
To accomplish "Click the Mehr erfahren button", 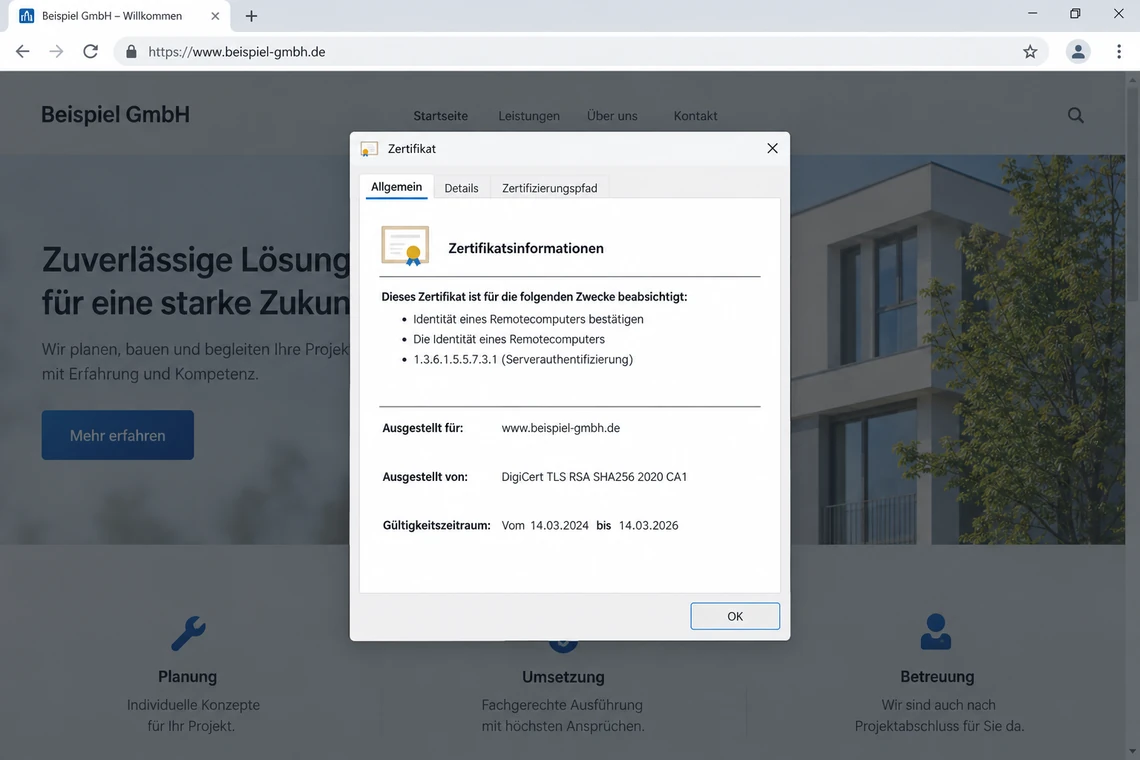I will pyautogui.click(x=118, y=435).
